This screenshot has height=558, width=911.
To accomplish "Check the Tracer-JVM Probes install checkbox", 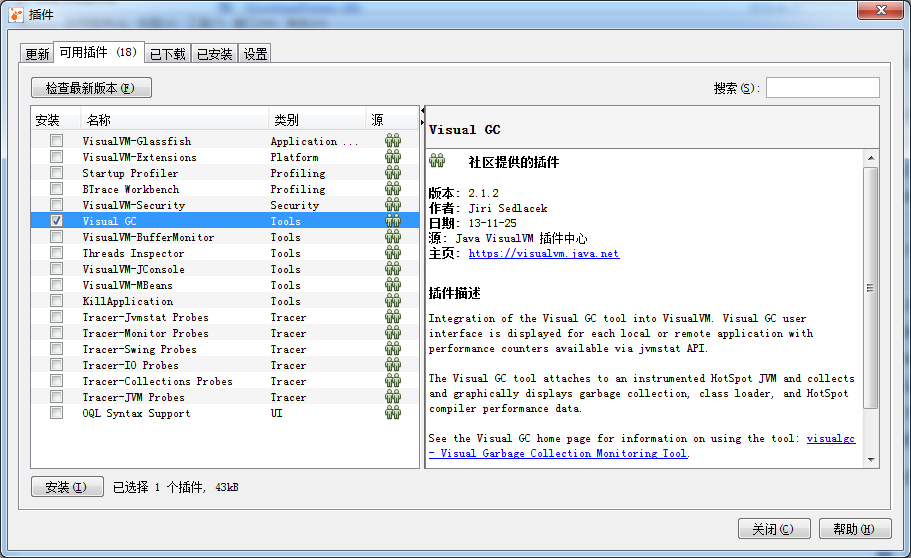I will (x=56, y=396).
